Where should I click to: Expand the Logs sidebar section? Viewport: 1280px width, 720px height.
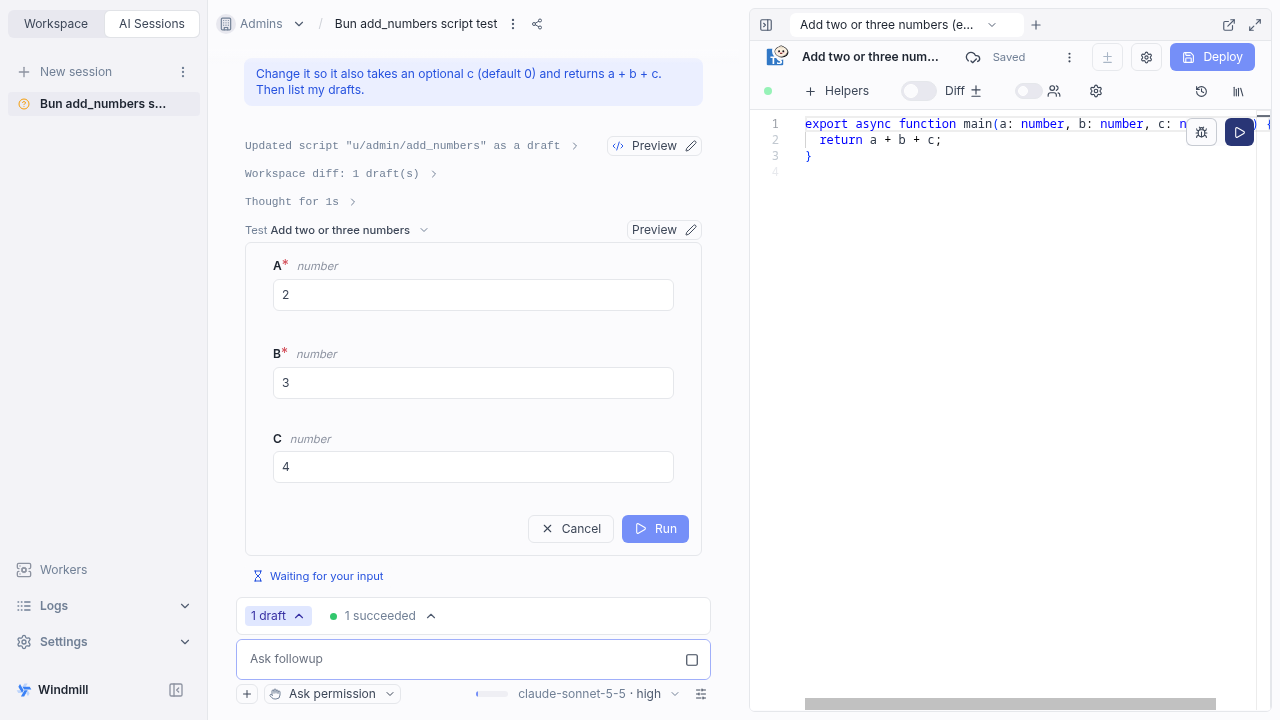pyautogui.click(x=104, y=606)
